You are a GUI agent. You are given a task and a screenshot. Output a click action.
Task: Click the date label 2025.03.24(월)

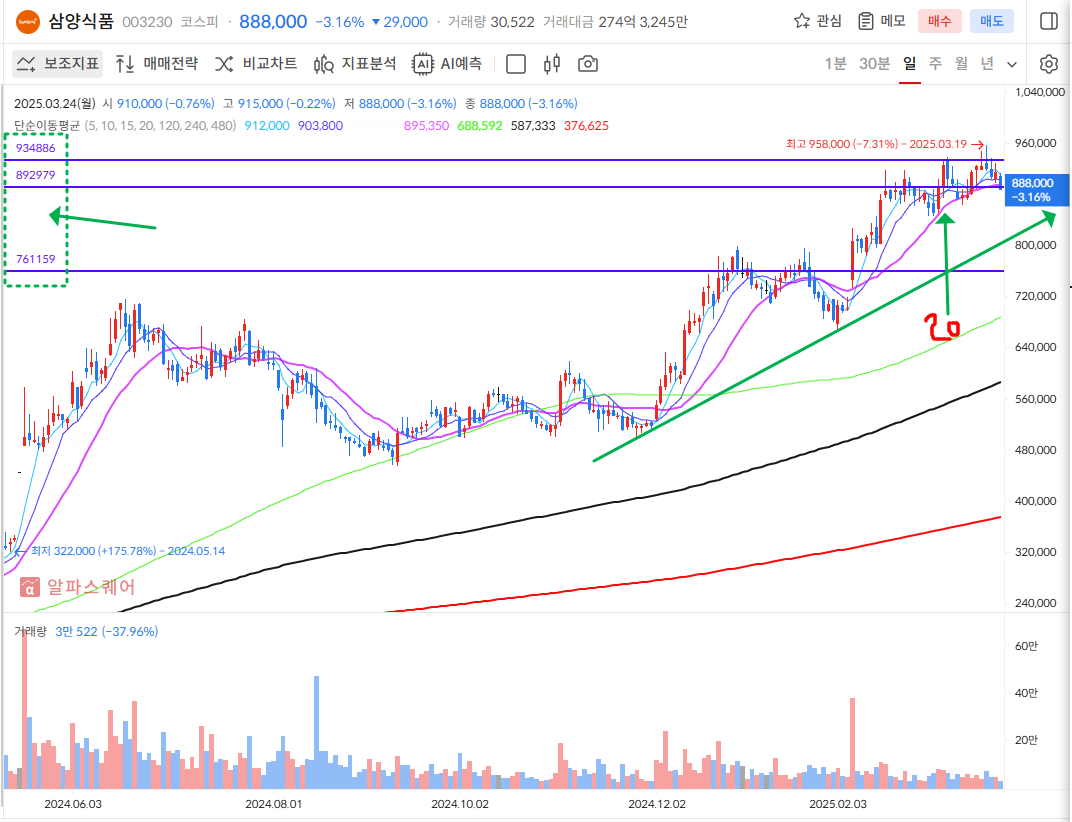click(55, 103)
